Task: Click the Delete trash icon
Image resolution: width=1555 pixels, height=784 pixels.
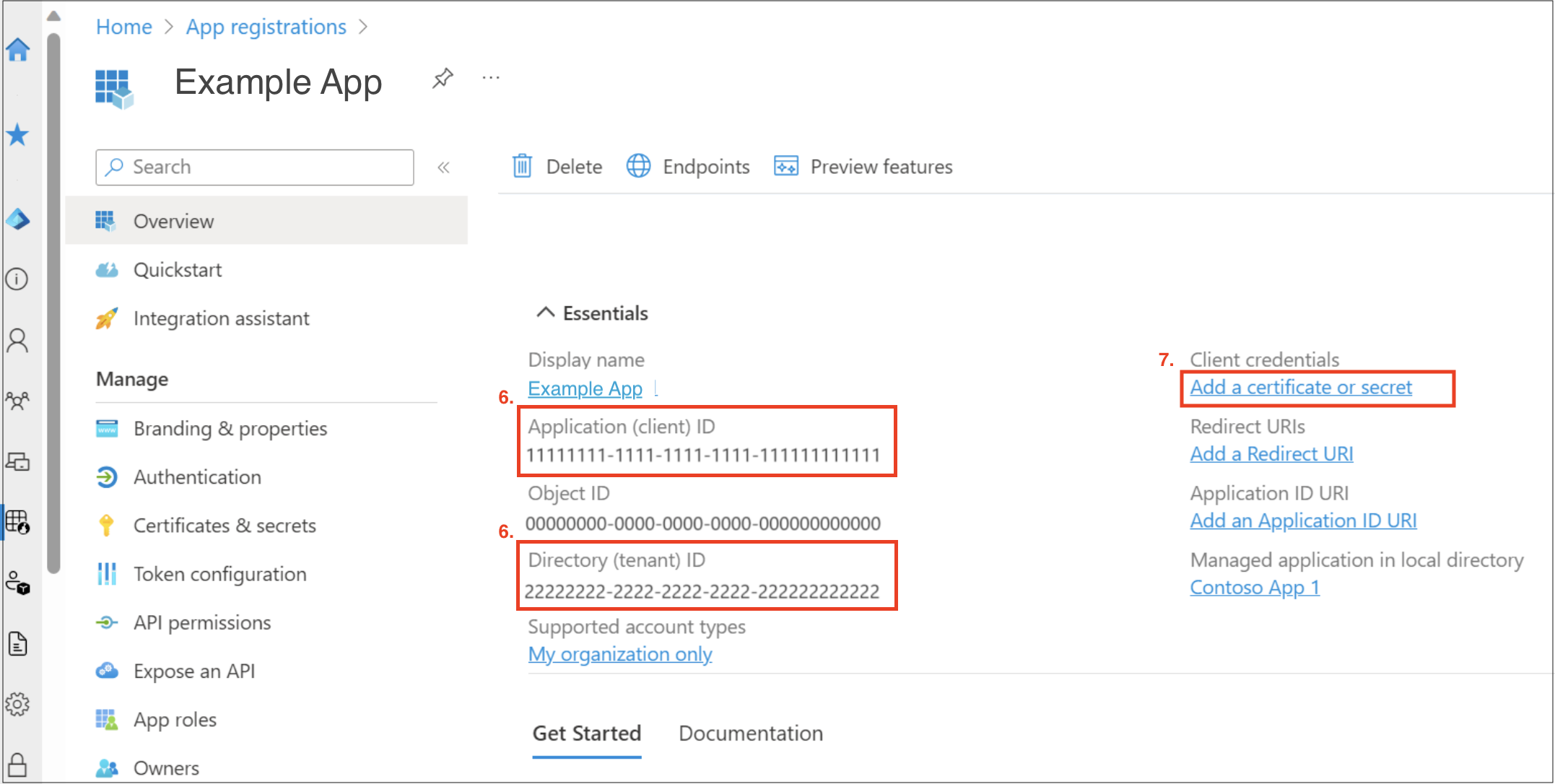Action: (522, 166)
